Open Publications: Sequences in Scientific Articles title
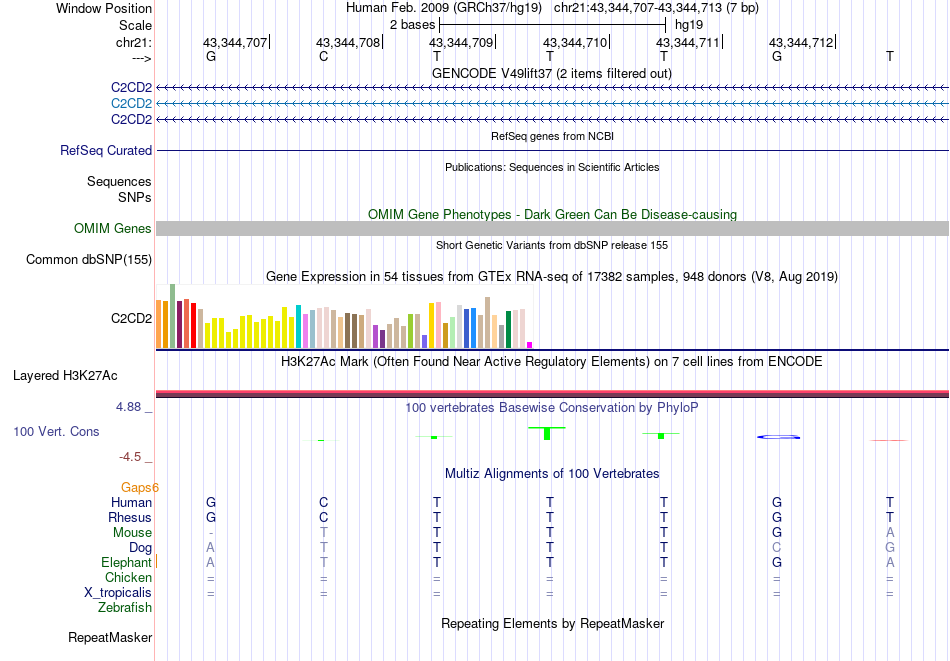The height and width of the screenshot is (661, 950). [x=552, y=167]
